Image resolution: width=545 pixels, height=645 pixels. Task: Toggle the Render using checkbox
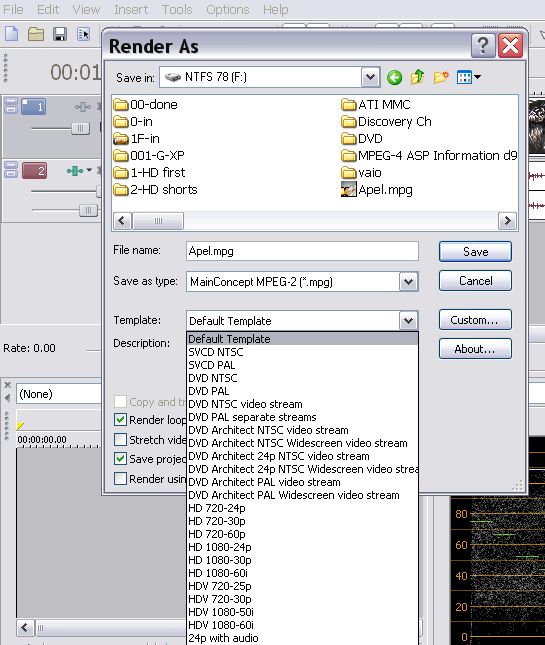click(120, 478)
